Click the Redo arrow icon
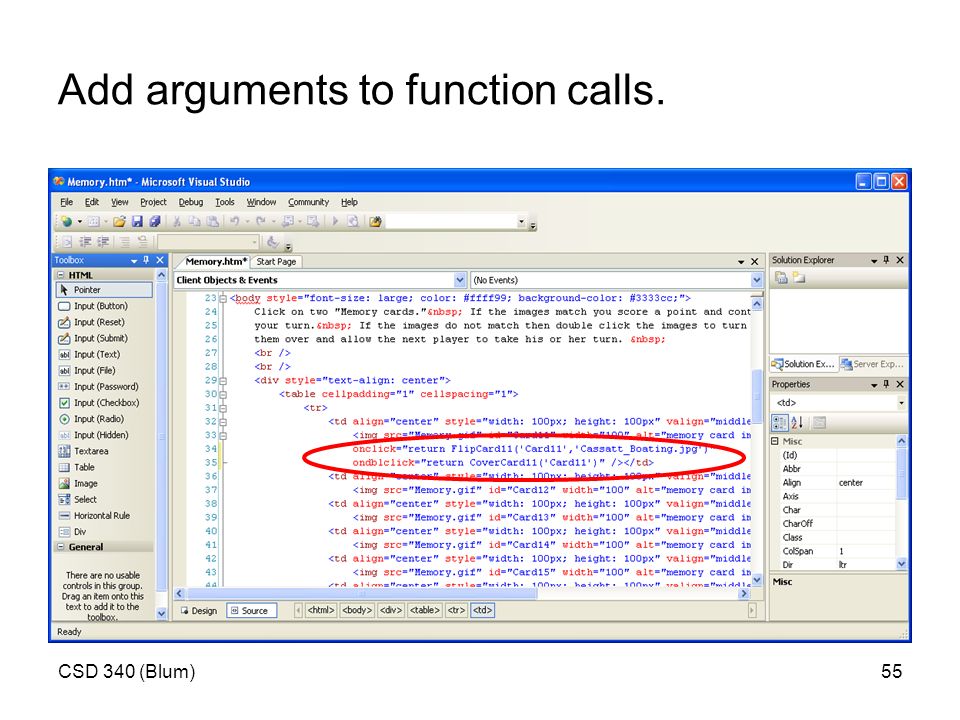This screenshot has width=960, height=720. (261, 222)
